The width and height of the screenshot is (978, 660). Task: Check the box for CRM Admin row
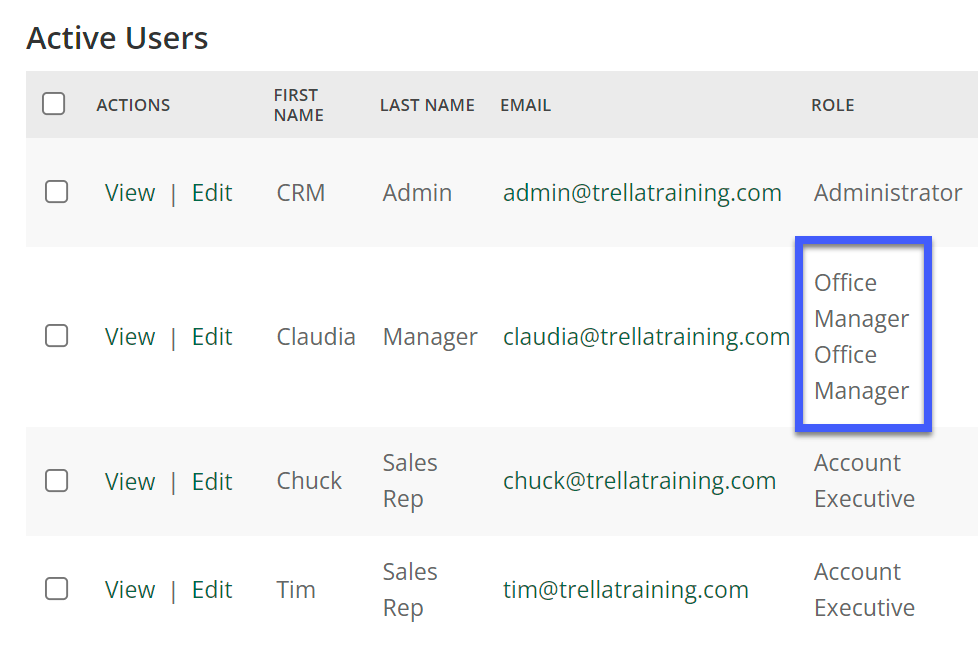(56, 192)
